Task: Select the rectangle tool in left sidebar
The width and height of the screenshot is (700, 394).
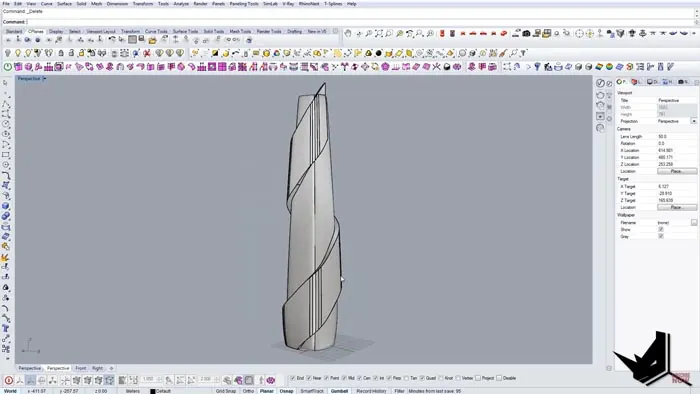Action: tap(5, 155)
